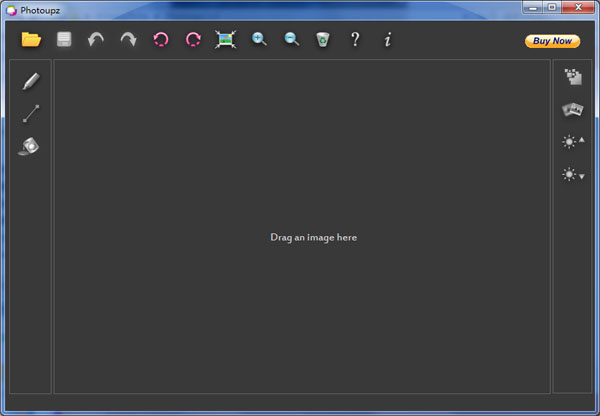Pick the eraser tool in left panel
600x416 pixels.
[x=30, y=146]
